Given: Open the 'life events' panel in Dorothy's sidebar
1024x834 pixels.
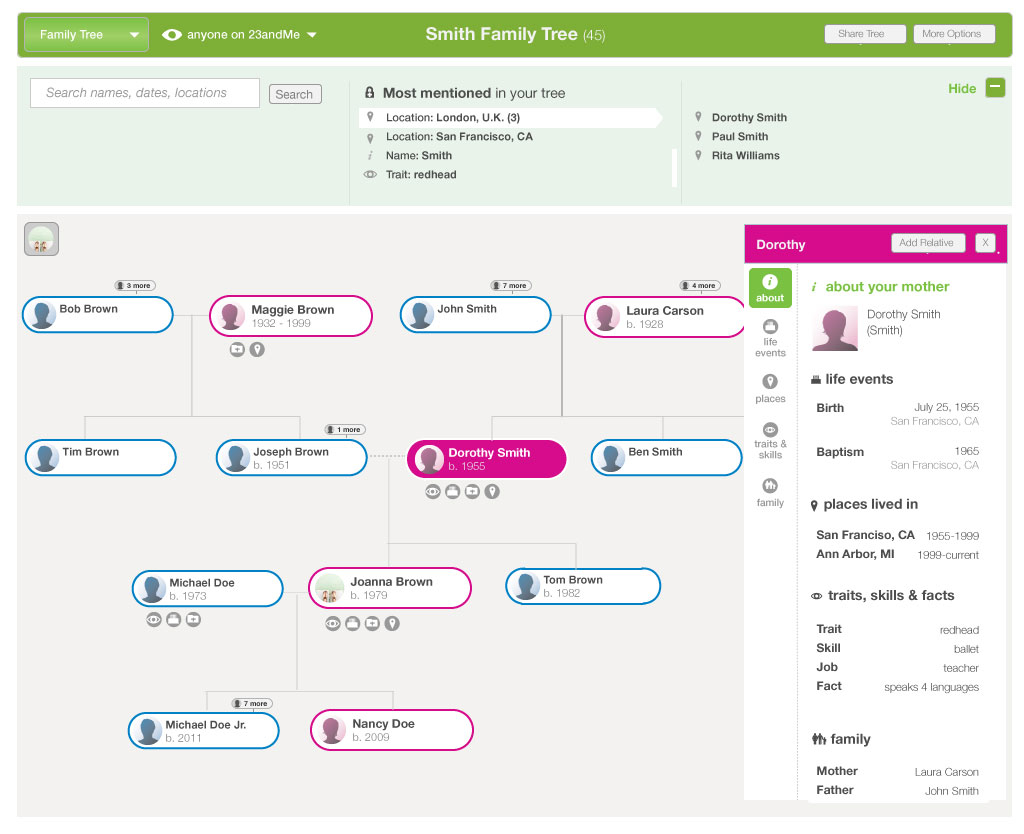Looking at the screenshot, I should point(770,333).
